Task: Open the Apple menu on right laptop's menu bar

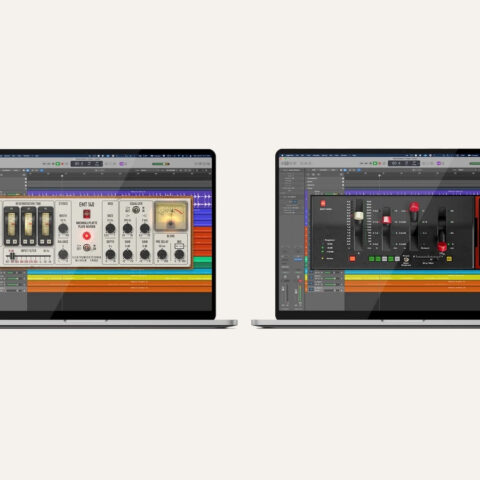Action: click(x=283, y=155)
